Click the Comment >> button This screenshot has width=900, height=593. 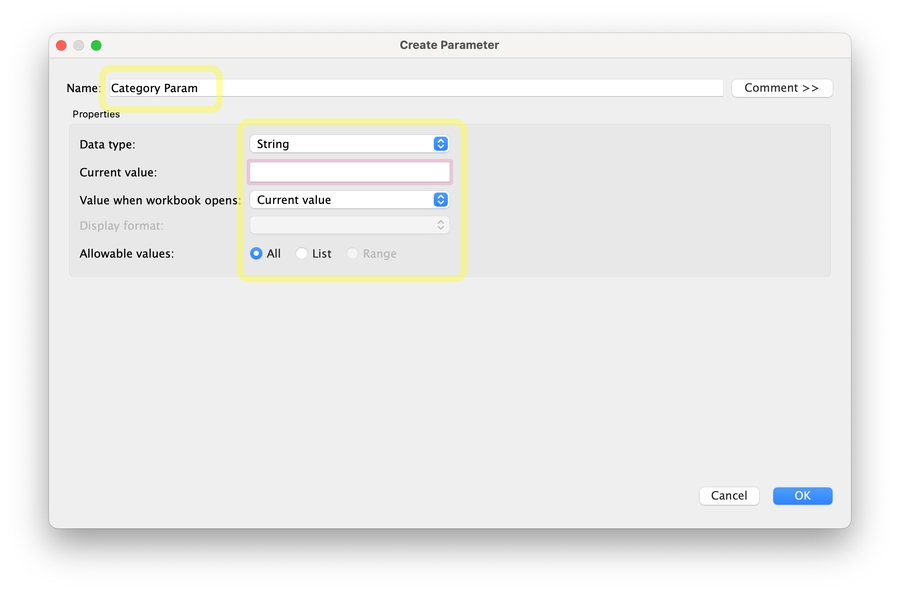781,88
